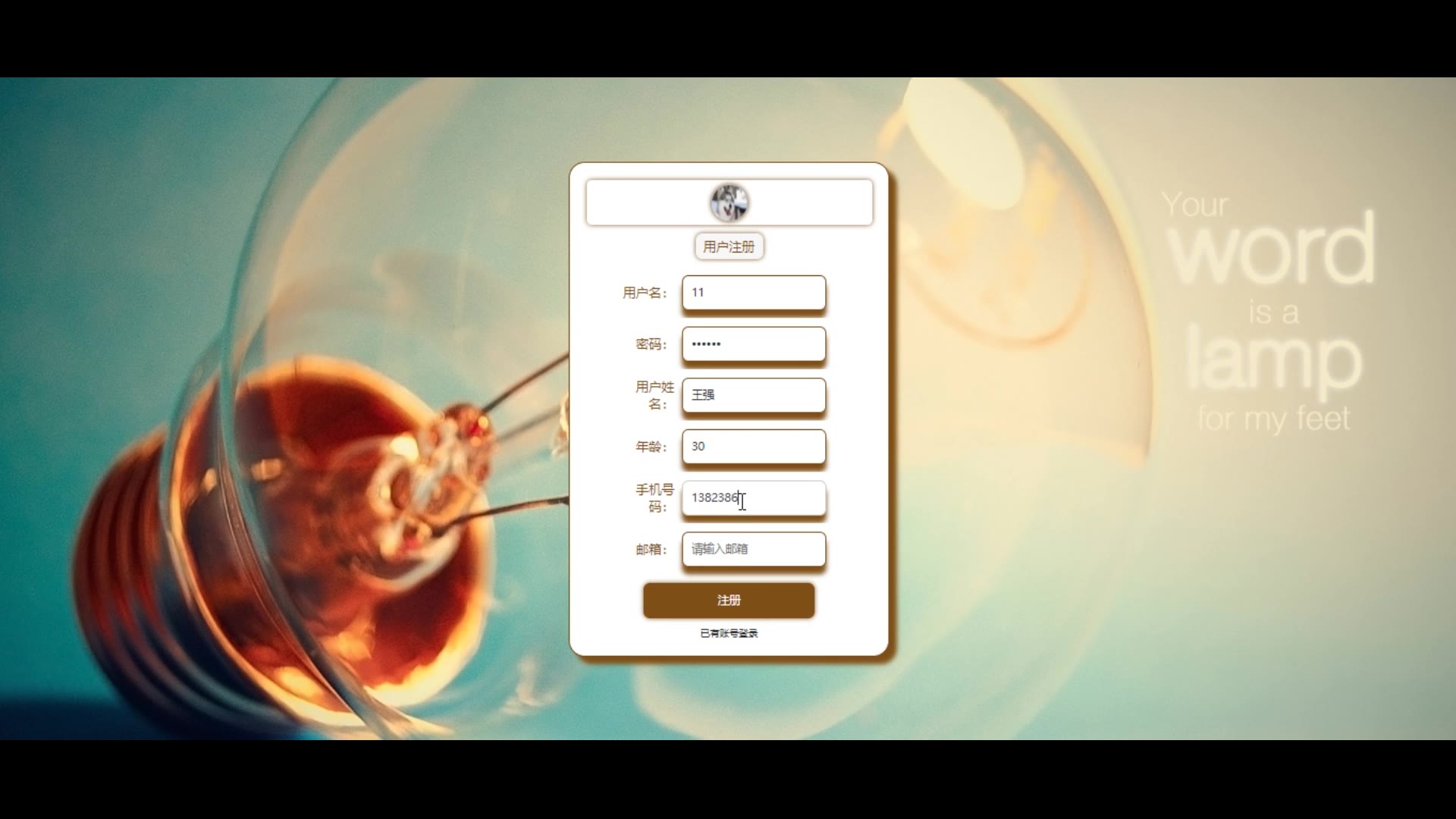
Task: Click the 手机号码 input field
Action: click(754, 498)
